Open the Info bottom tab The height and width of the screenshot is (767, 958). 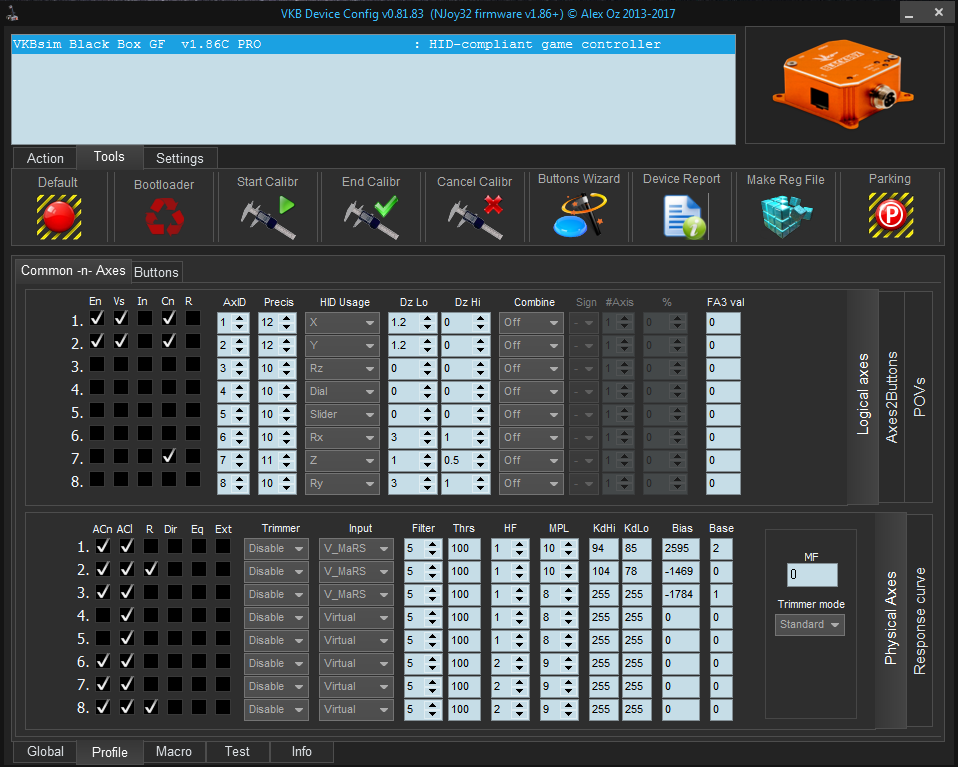point(301,752)
